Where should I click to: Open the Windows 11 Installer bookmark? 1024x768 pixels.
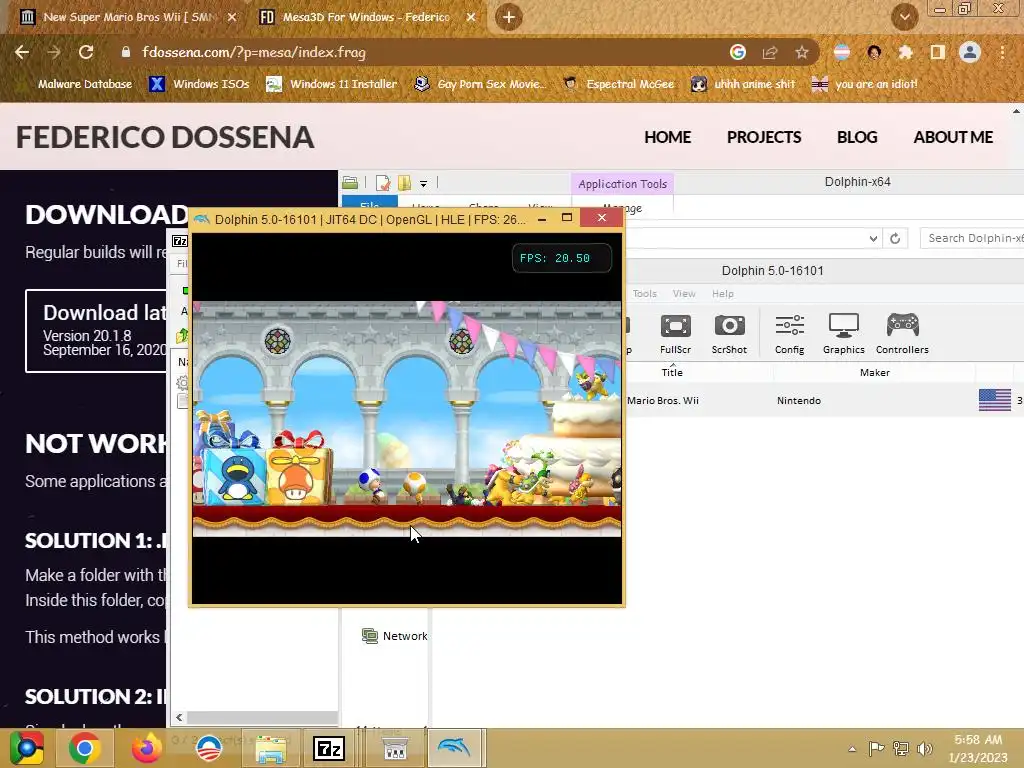[x=332, y=84]
